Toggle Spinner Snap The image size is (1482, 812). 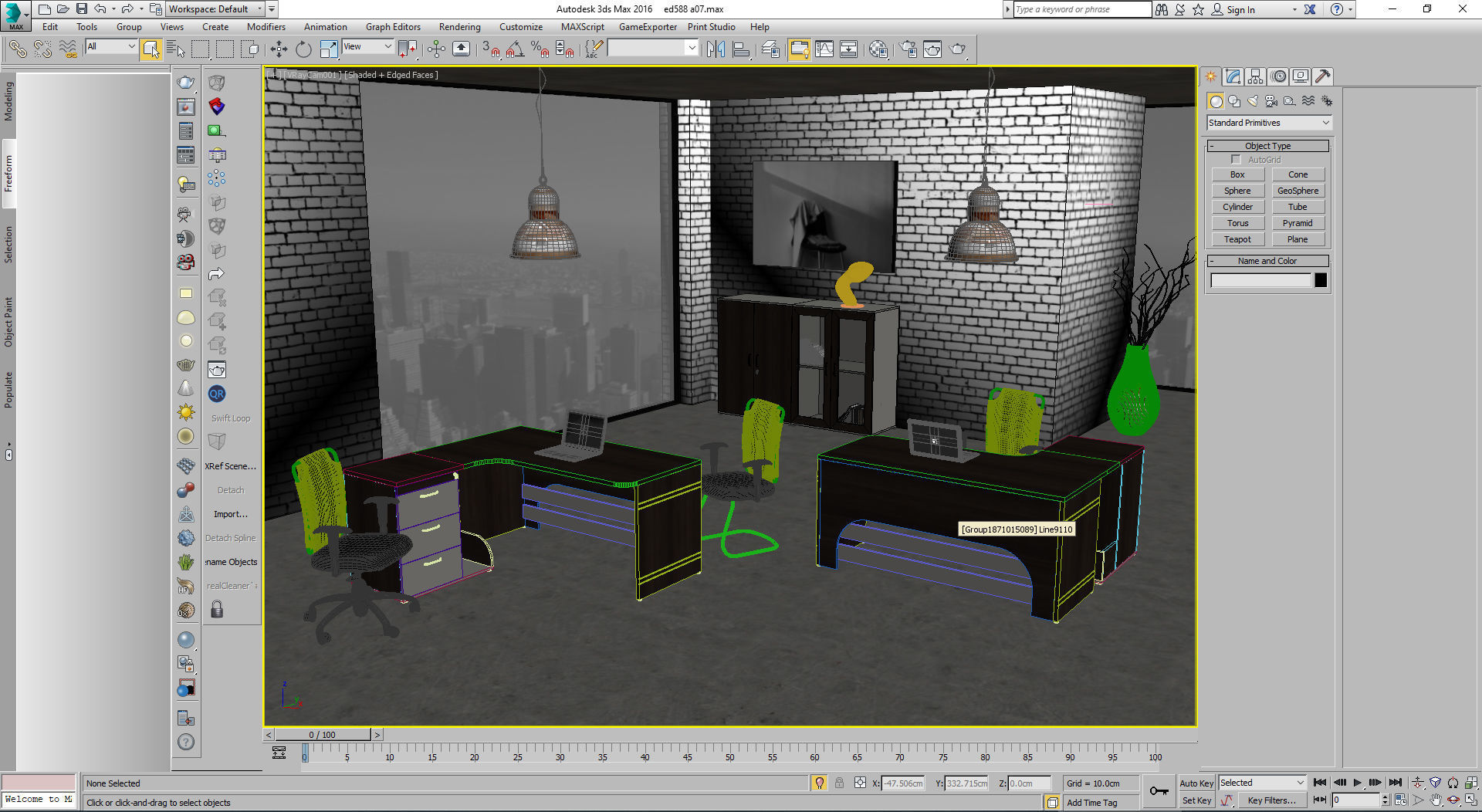565,49
